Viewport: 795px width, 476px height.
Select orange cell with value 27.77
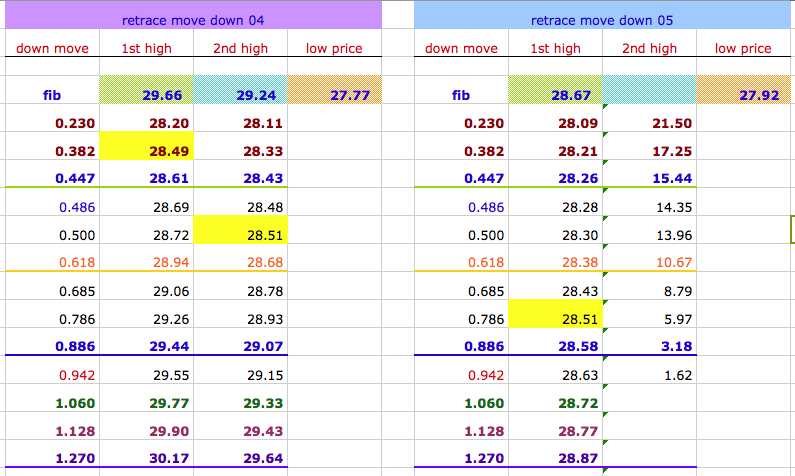click(334, 90)
